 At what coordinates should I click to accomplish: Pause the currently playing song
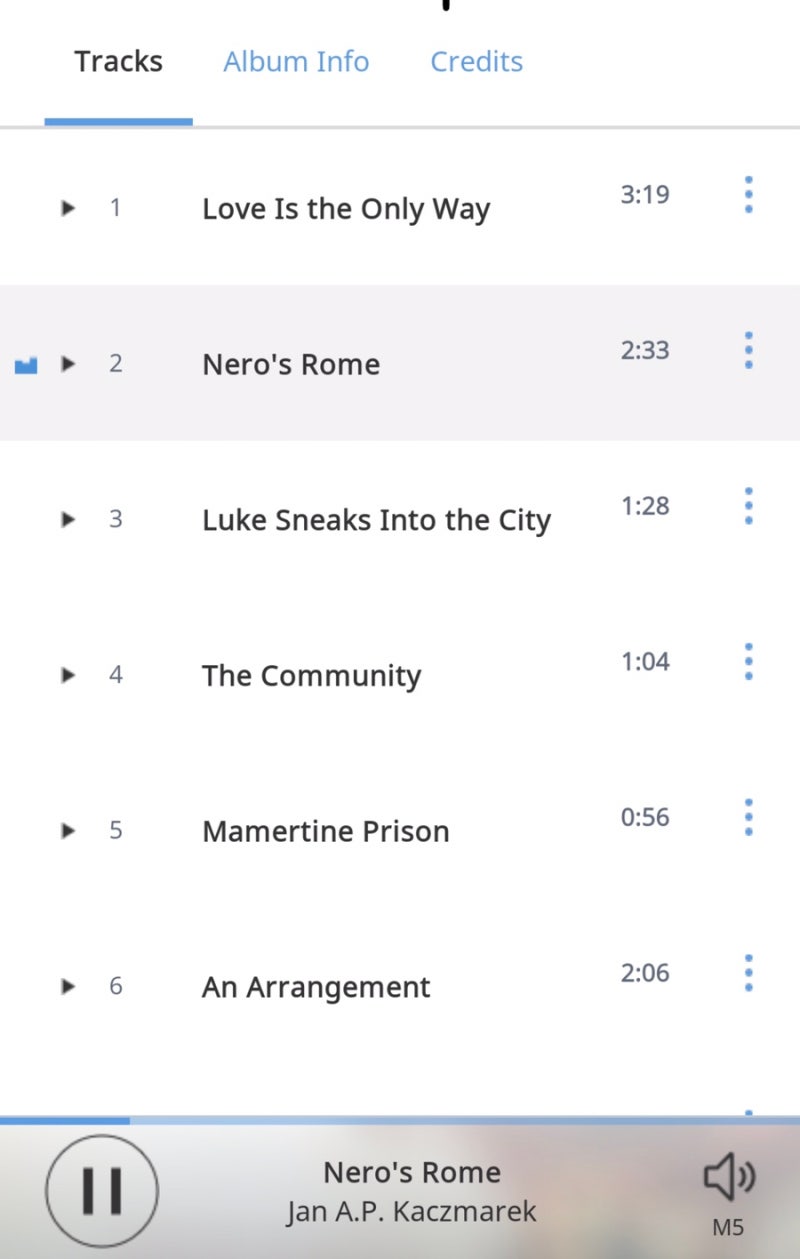tap(102, 1190)
